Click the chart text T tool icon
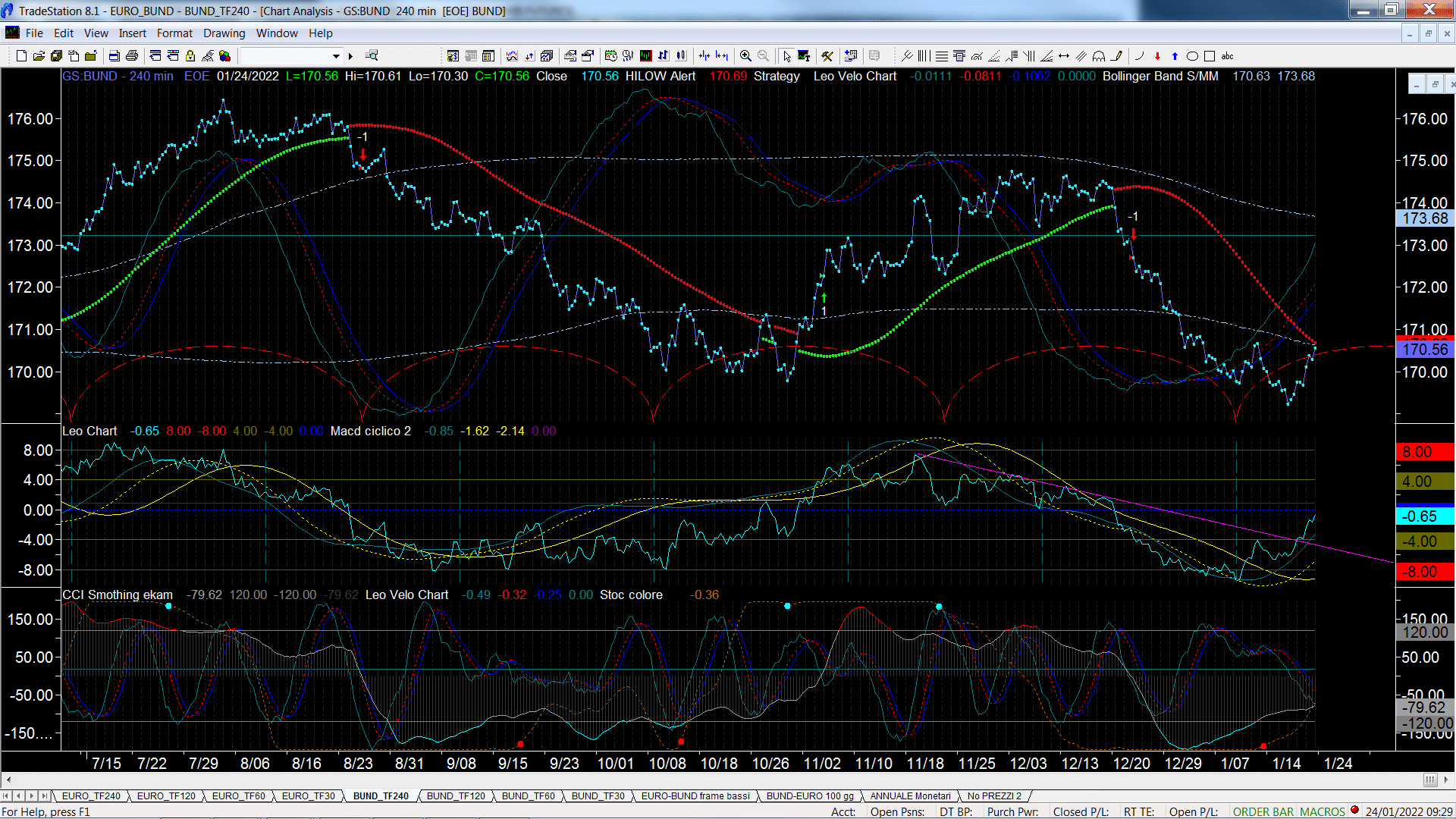1456x819 pixels. click(804, 56)
